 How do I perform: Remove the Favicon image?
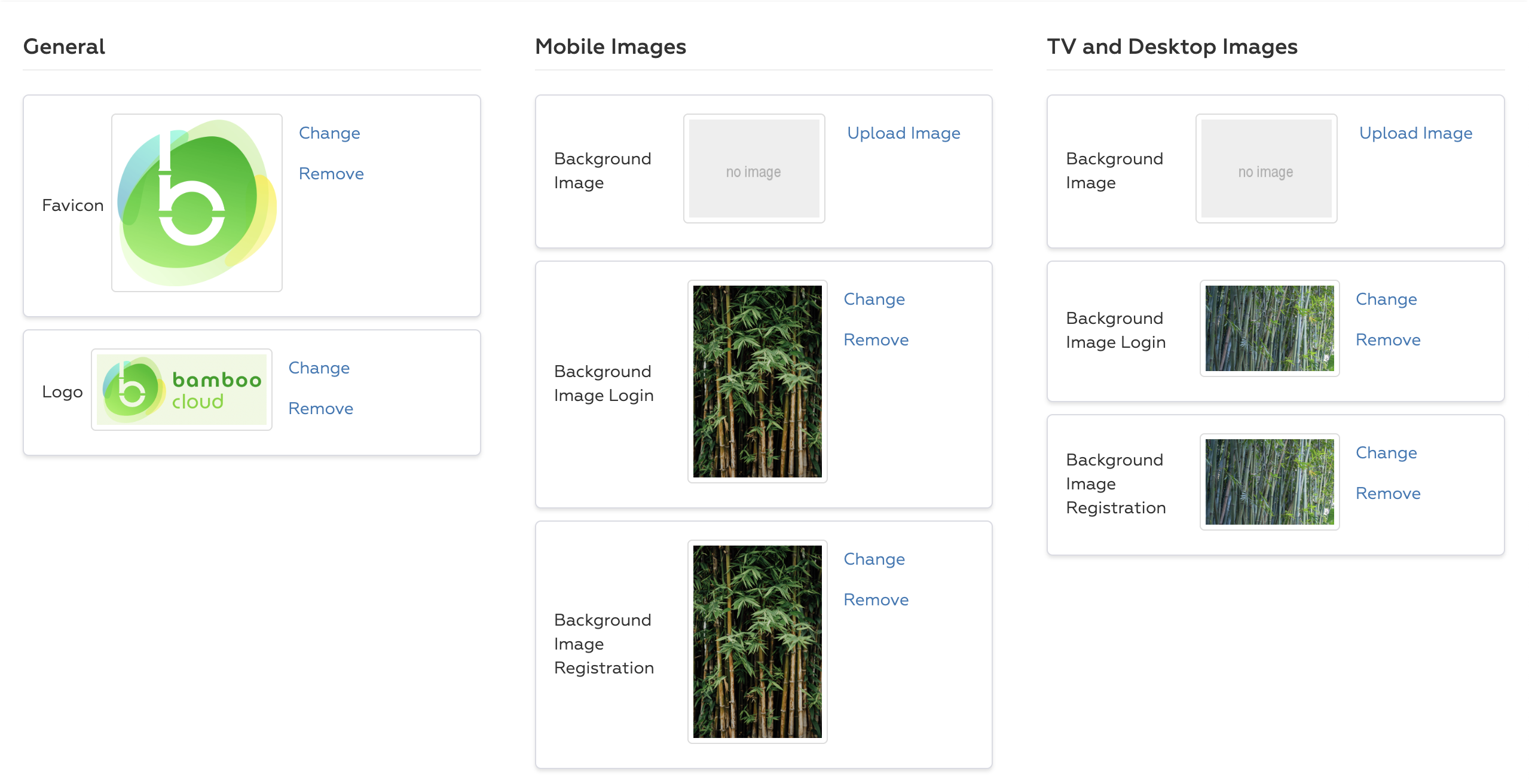331,174
